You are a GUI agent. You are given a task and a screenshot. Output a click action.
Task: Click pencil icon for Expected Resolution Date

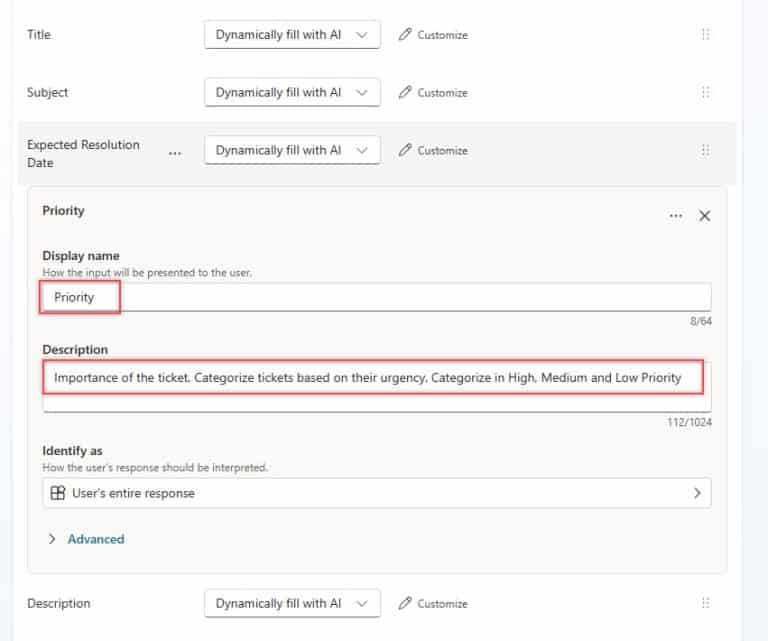click(x=405, y=151)
